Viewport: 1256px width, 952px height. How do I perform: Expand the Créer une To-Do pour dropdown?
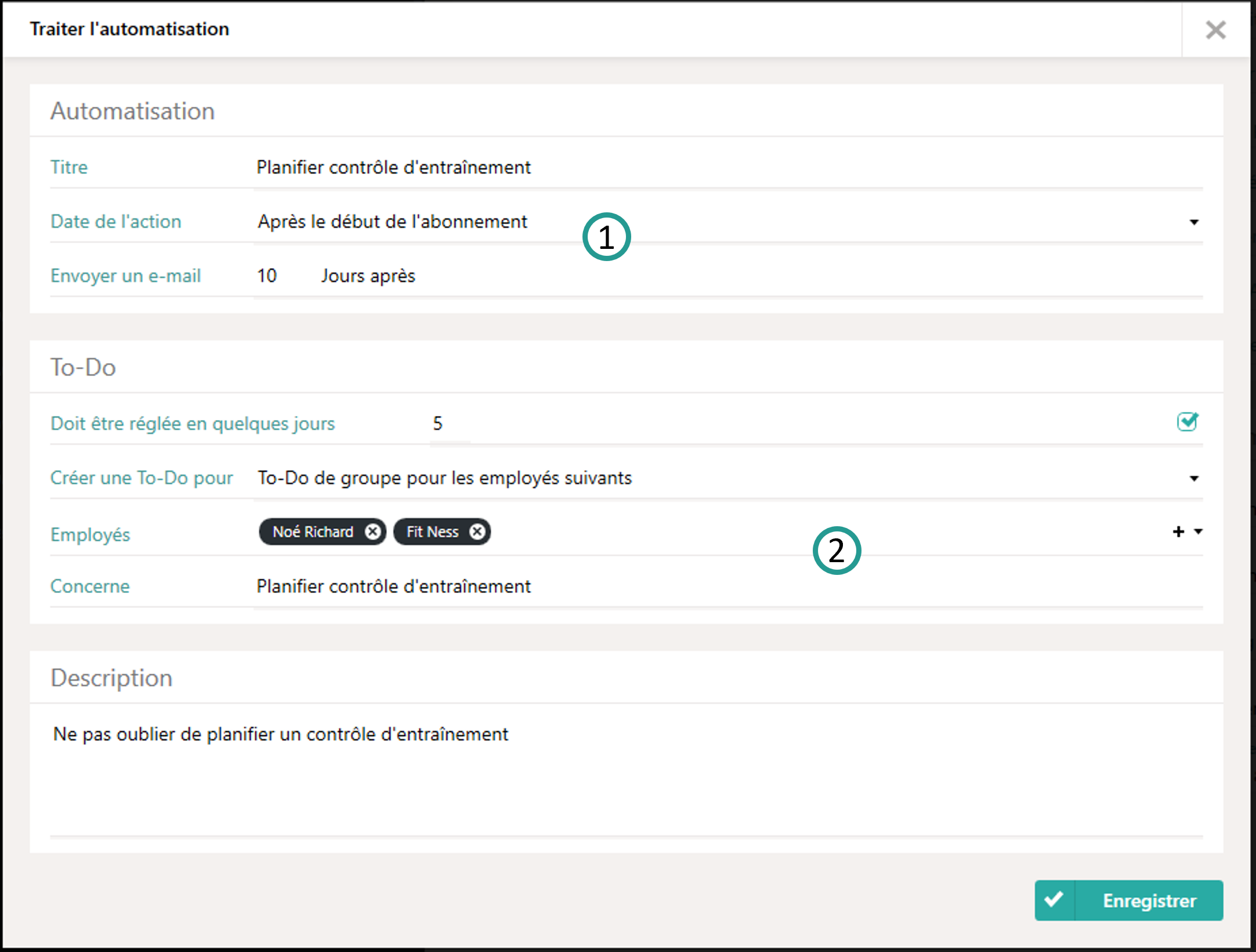coord(1194,479)
